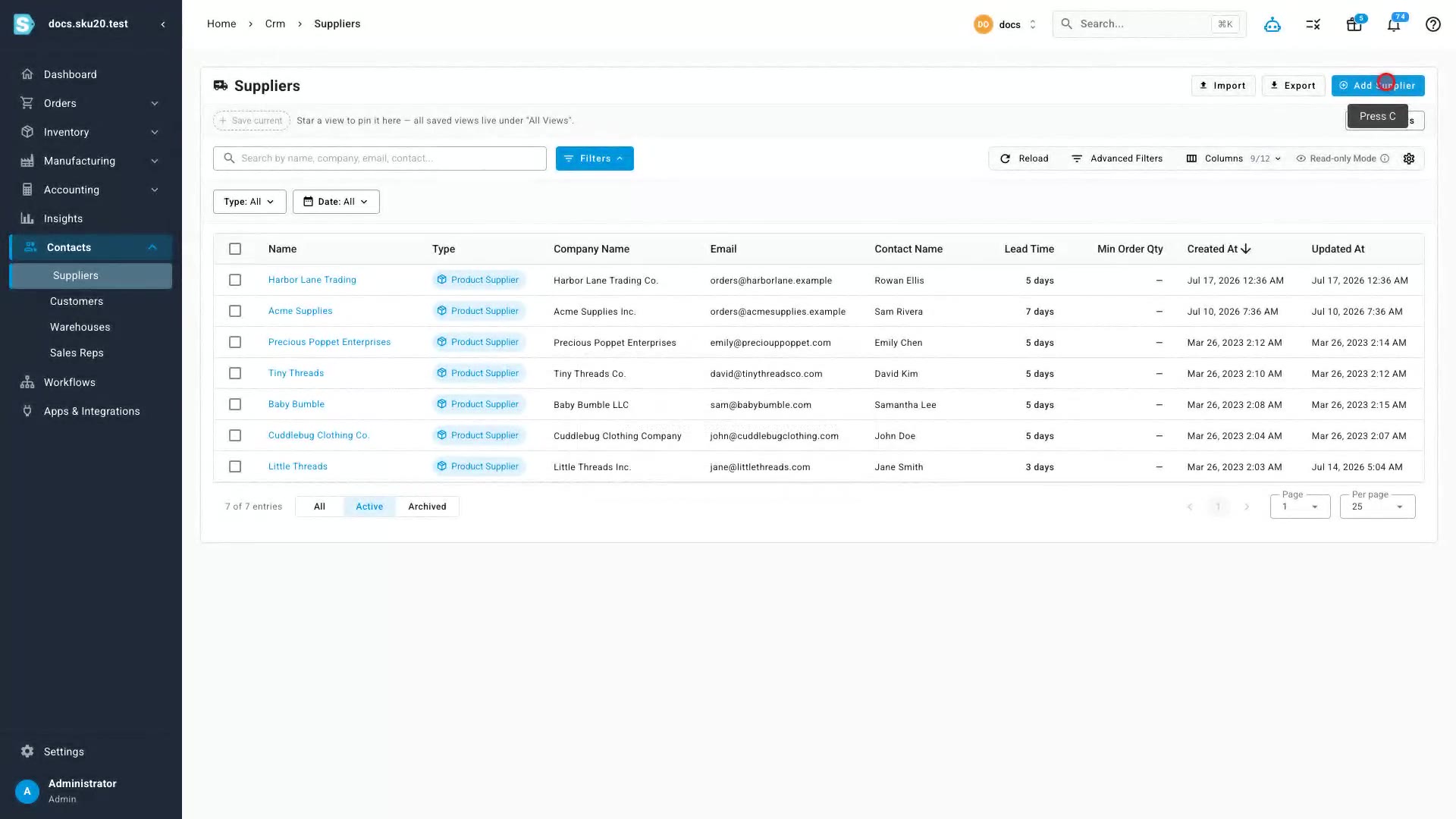Expand the Inventory sidebar menu

click(x=90, y=132)
